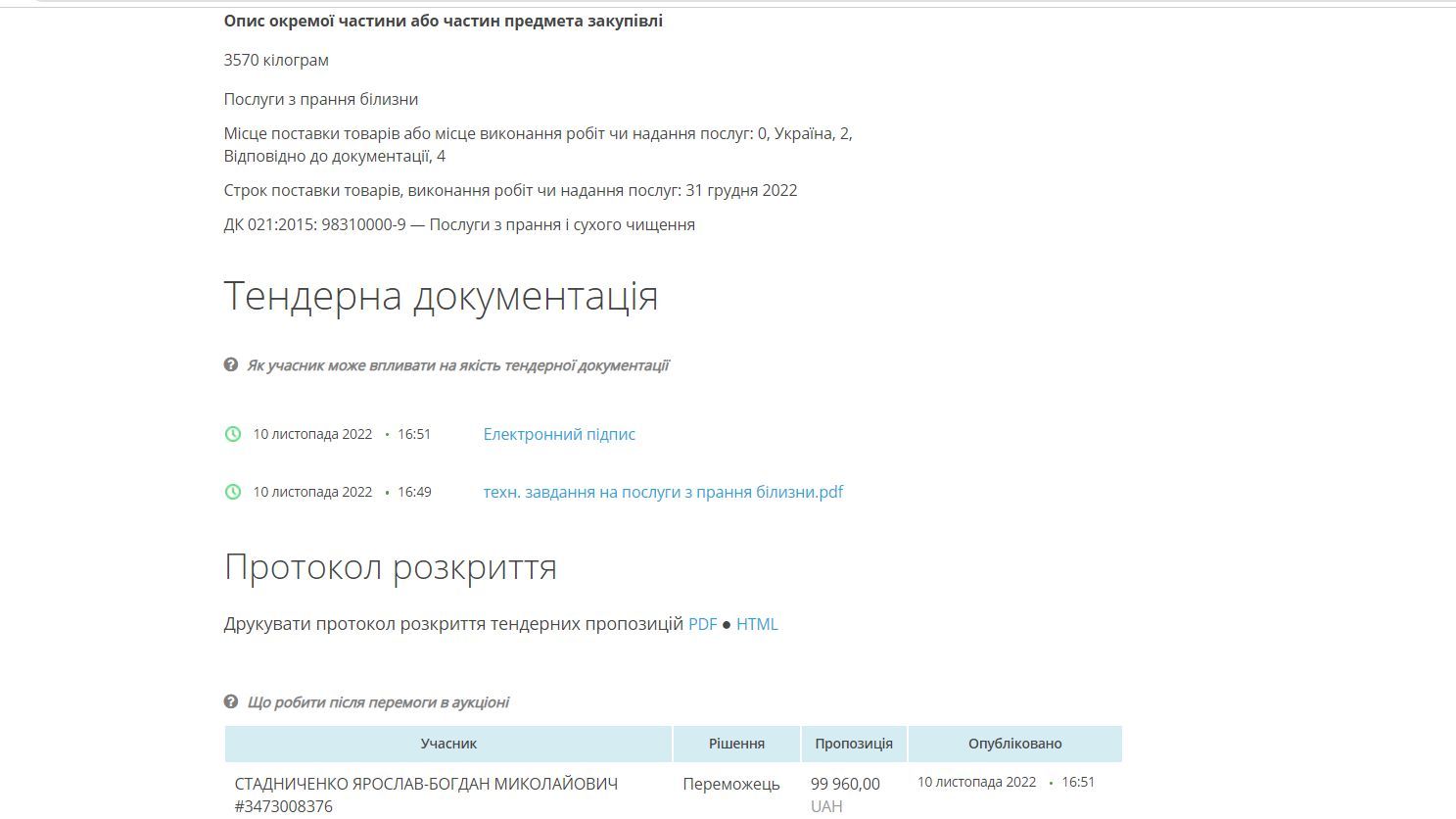1456x819 pixels.
Task: Click the Рішення column header
Action: pyautogui.click(x=735, y=744)
